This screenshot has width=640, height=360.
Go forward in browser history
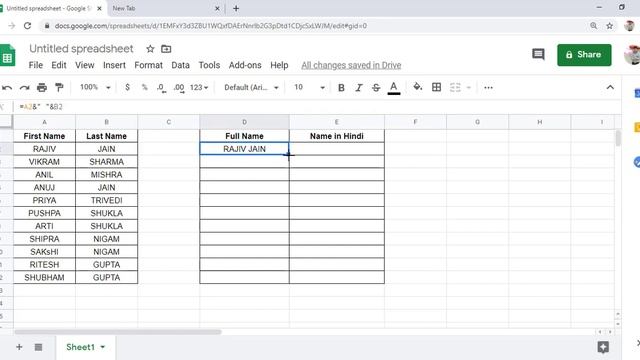pyautogui.click(x=11, y=26)
